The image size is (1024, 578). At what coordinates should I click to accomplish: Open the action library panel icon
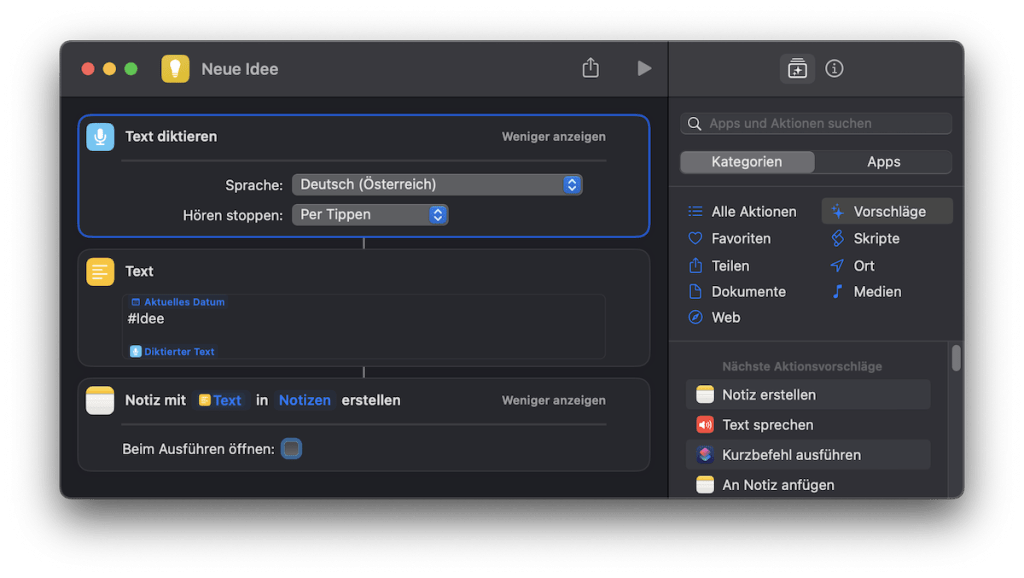pyautogui.click(x=797, y=68)
